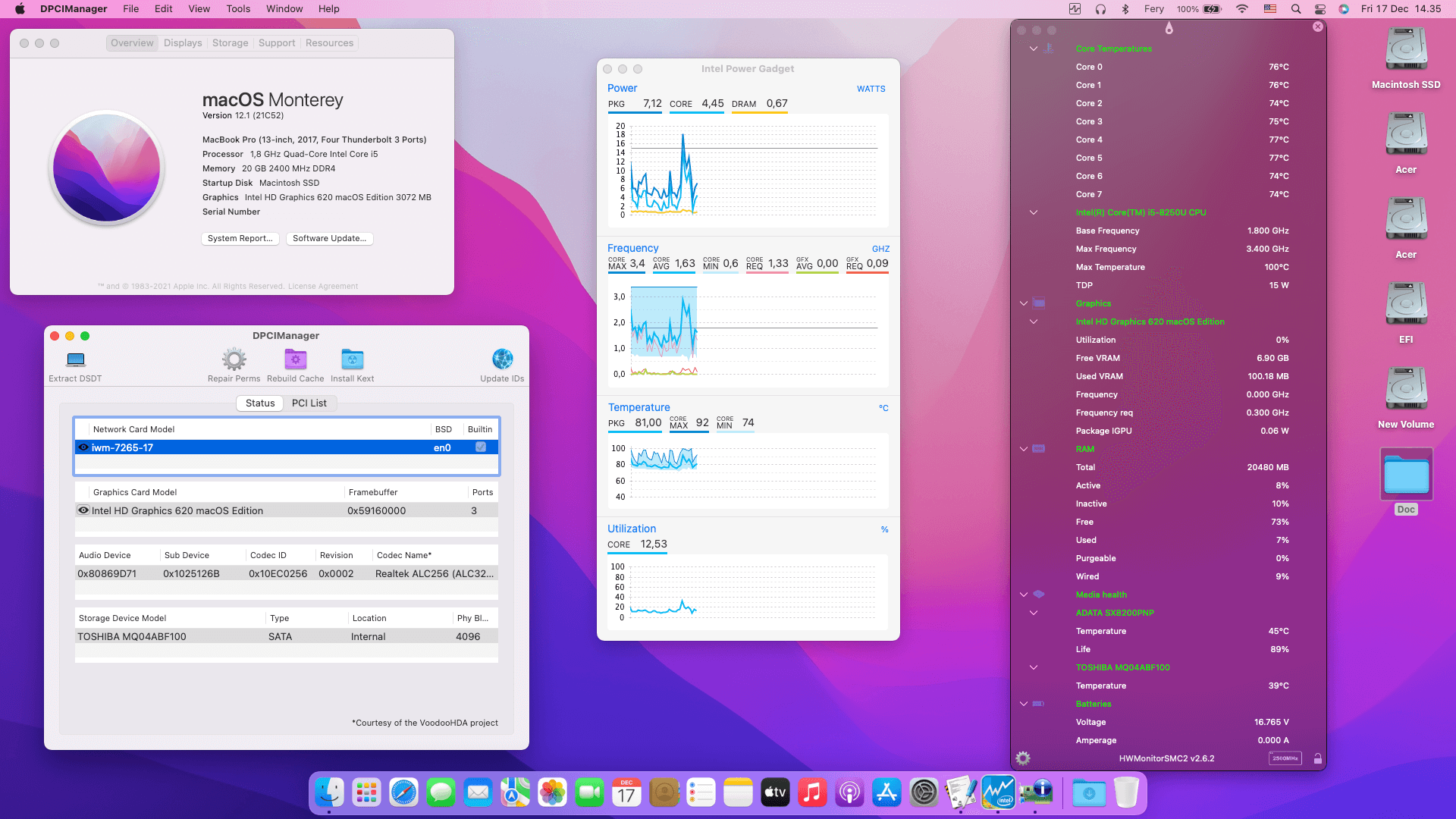Open the Install Kext tool
Viewport: 1456px width, 819px height.
coord(352,359)
